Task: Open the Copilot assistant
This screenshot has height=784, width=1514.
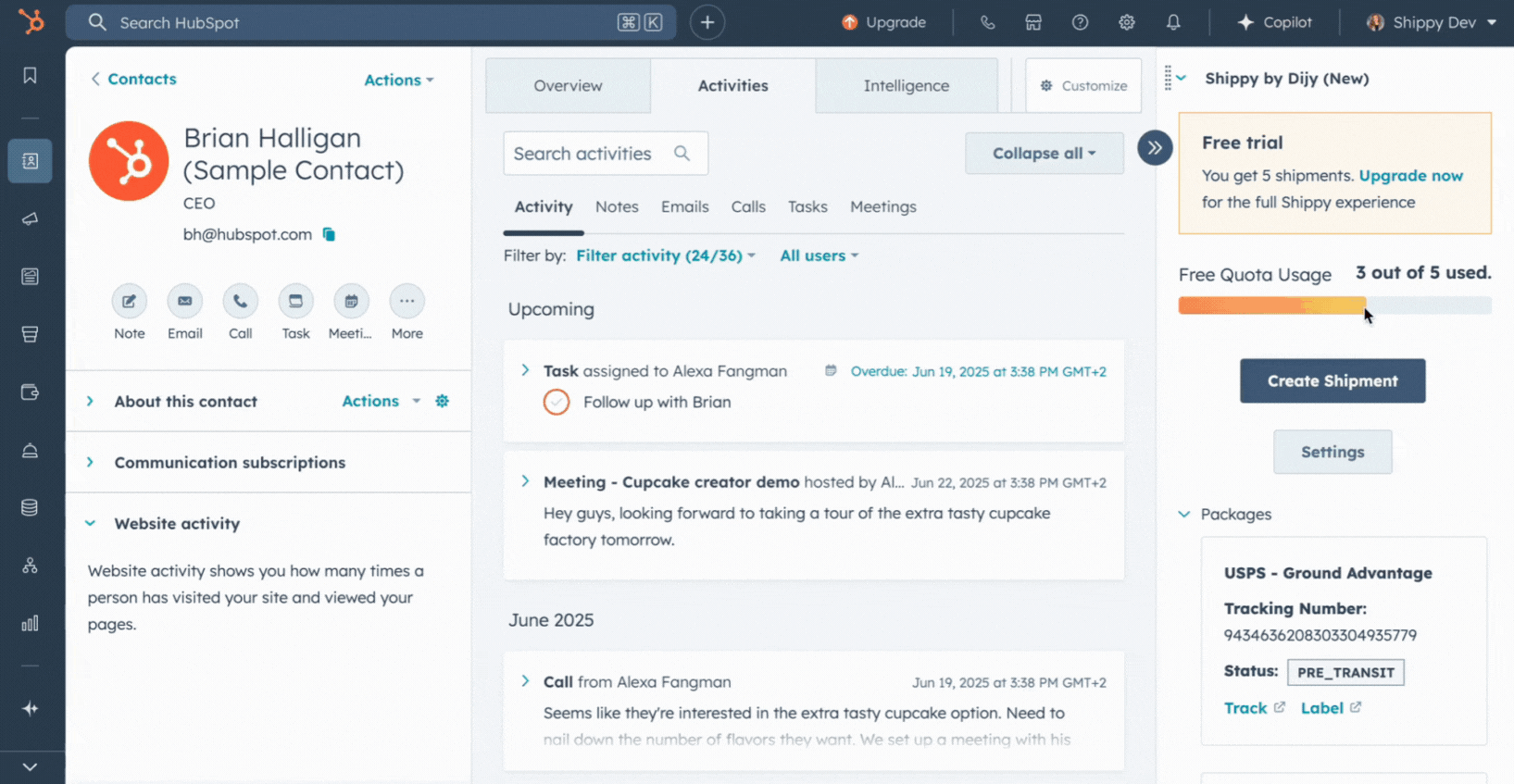Action: pyautogui.click(x=1275, y=22)
